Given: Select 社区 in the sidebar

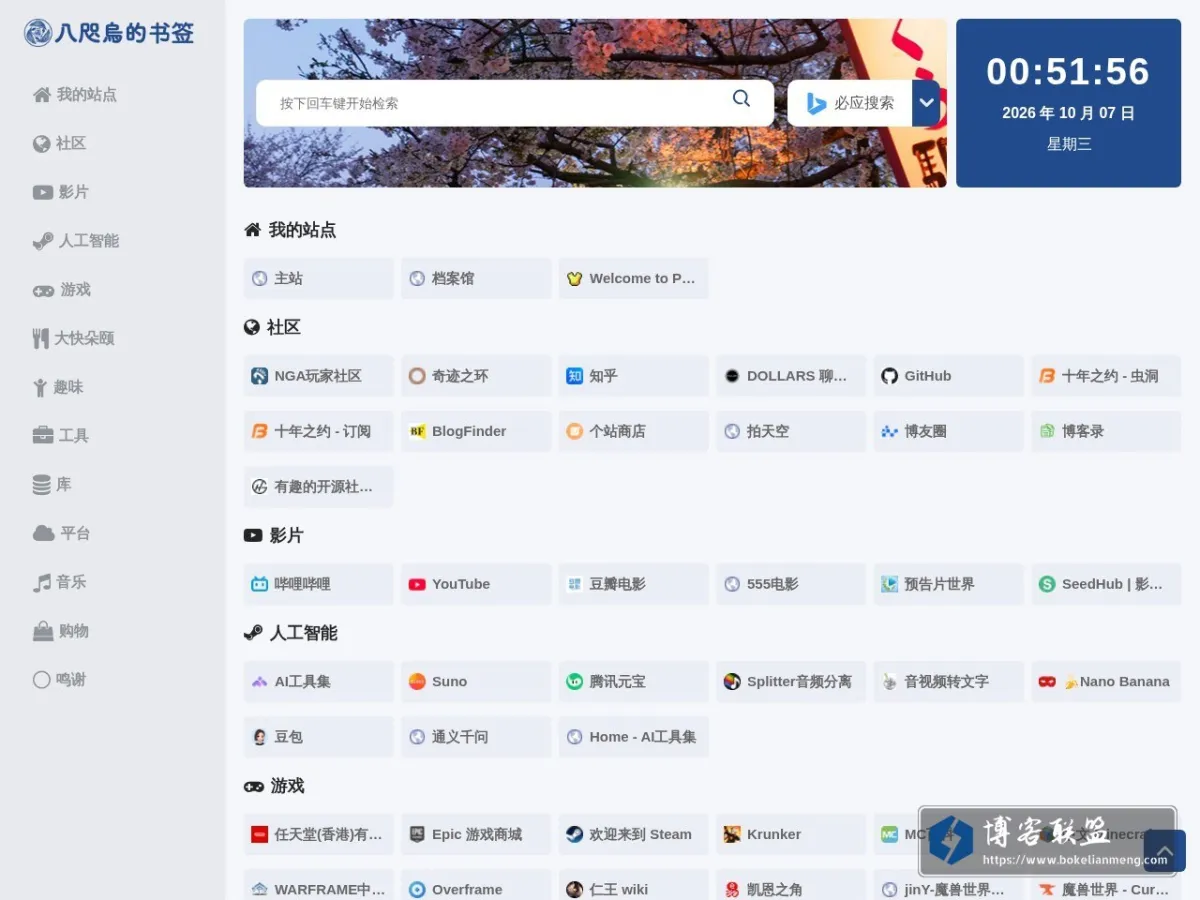Looking at the screenshot, I should tap(59, 144).
